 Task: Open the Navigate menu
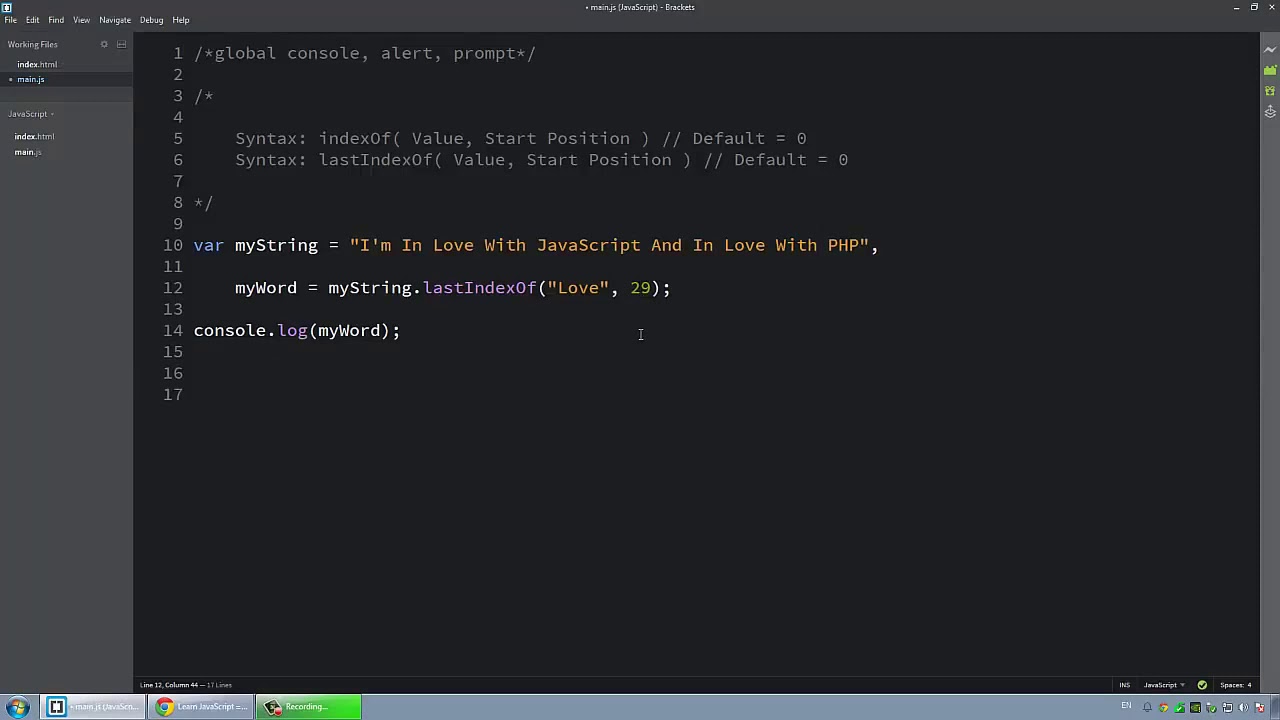point(115,20)
